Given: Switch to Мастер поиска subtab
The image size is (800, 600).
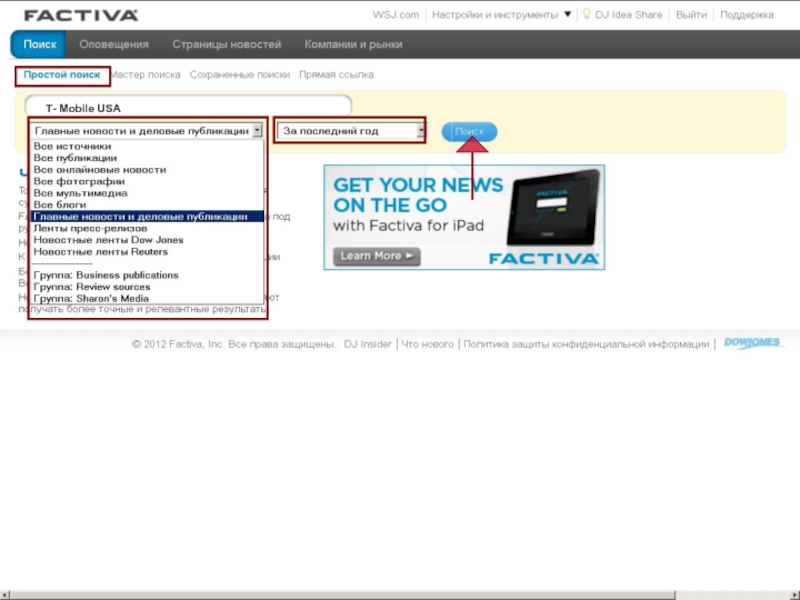Looking at the screenshot, I should click(x=146, y=74).
